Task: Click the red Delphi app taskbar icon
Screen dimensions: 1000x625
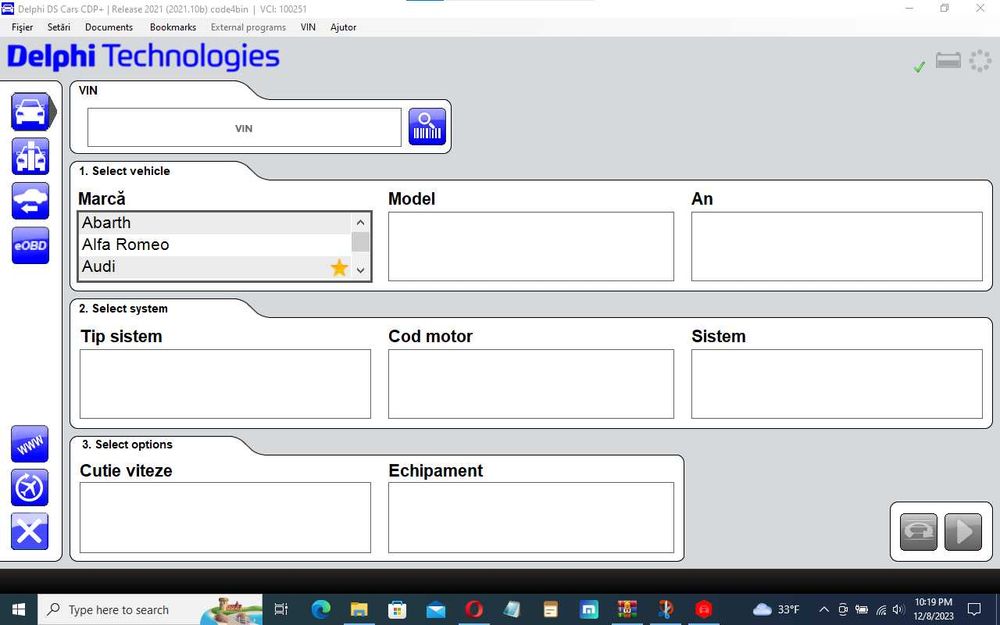Action: [x=703, y=610]
